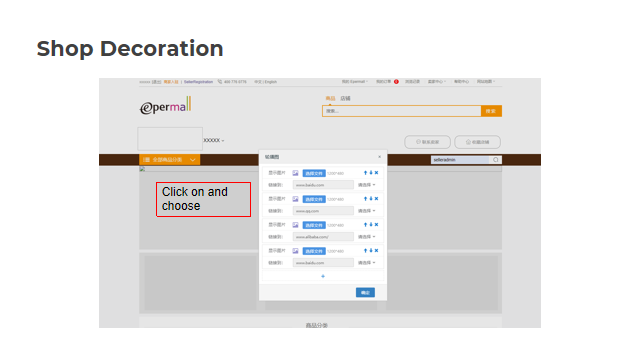Expand the XXXXX shop name dropdown

(214, 140)
